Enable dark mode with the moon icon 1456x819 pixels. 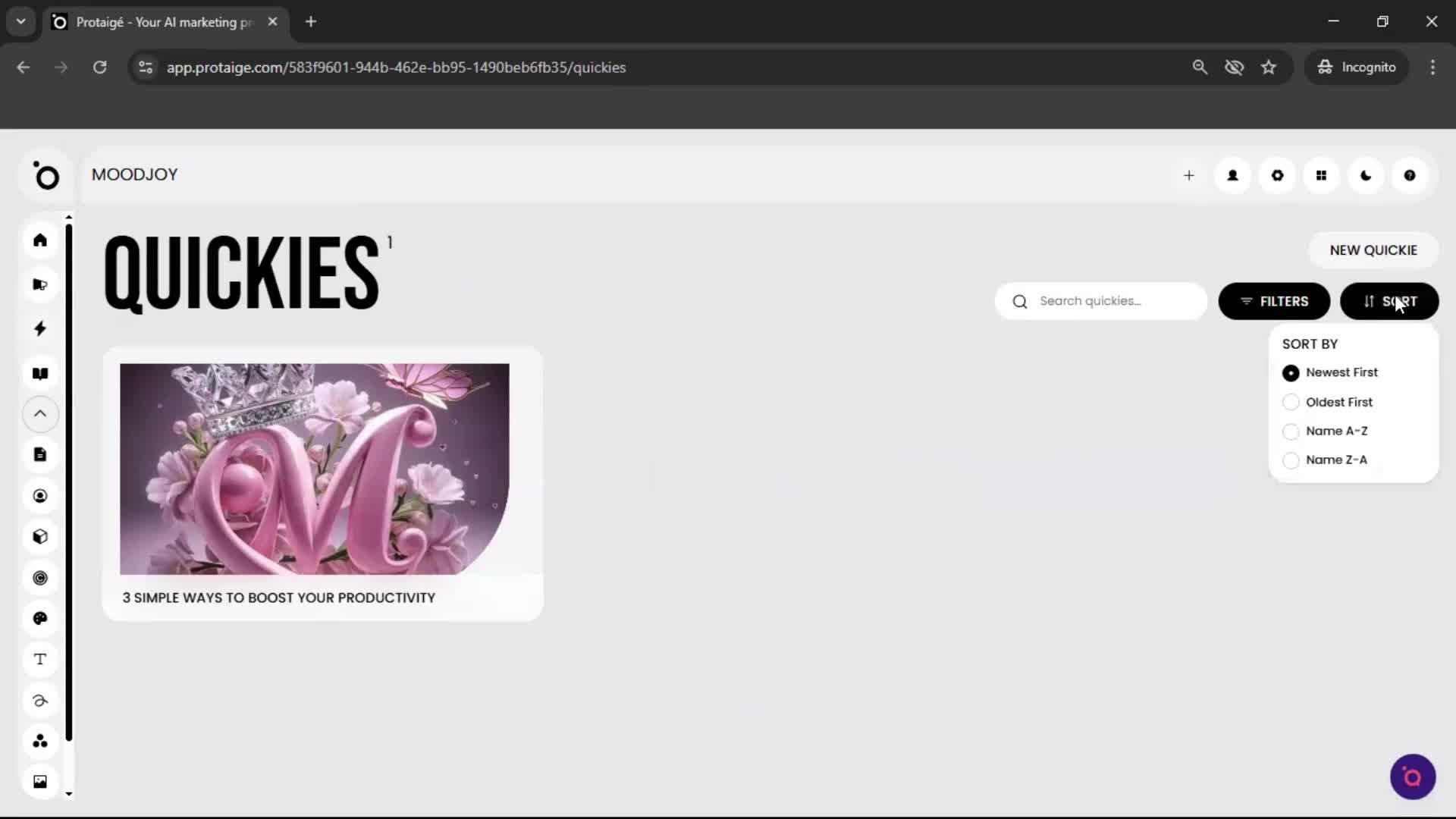(x=1365, y=175)
